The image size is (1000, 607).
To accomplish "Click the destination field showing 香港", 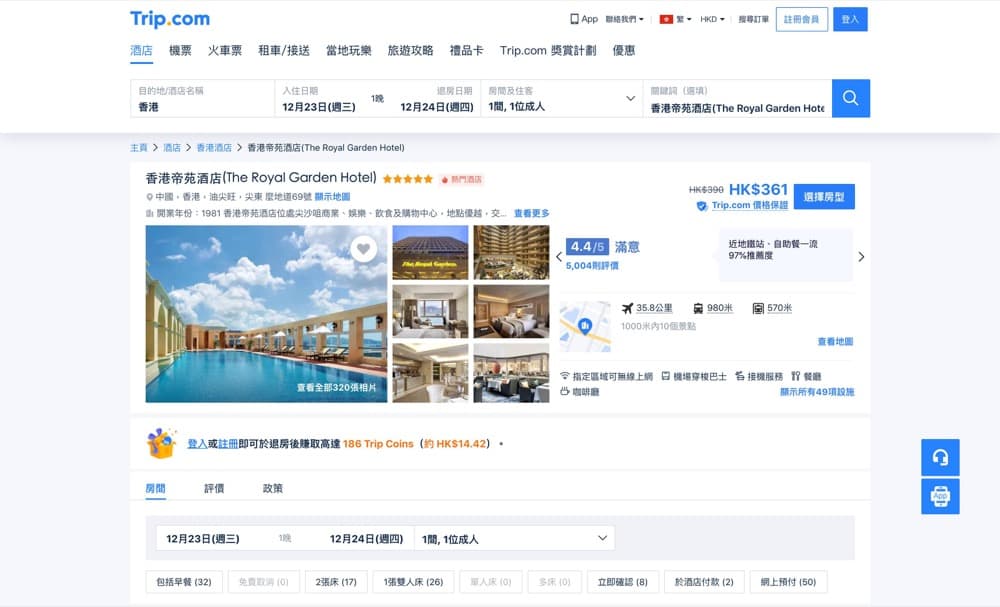I will (202, 98).
